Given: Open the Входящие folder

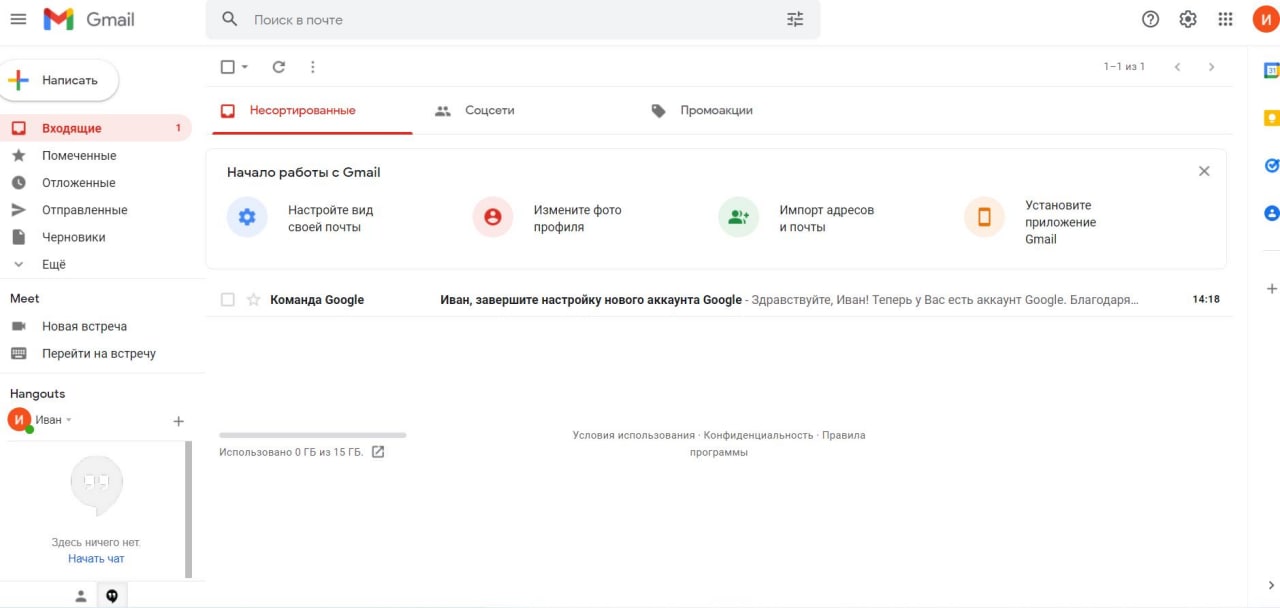Looking at the screenshot, I should pos(96,128).
